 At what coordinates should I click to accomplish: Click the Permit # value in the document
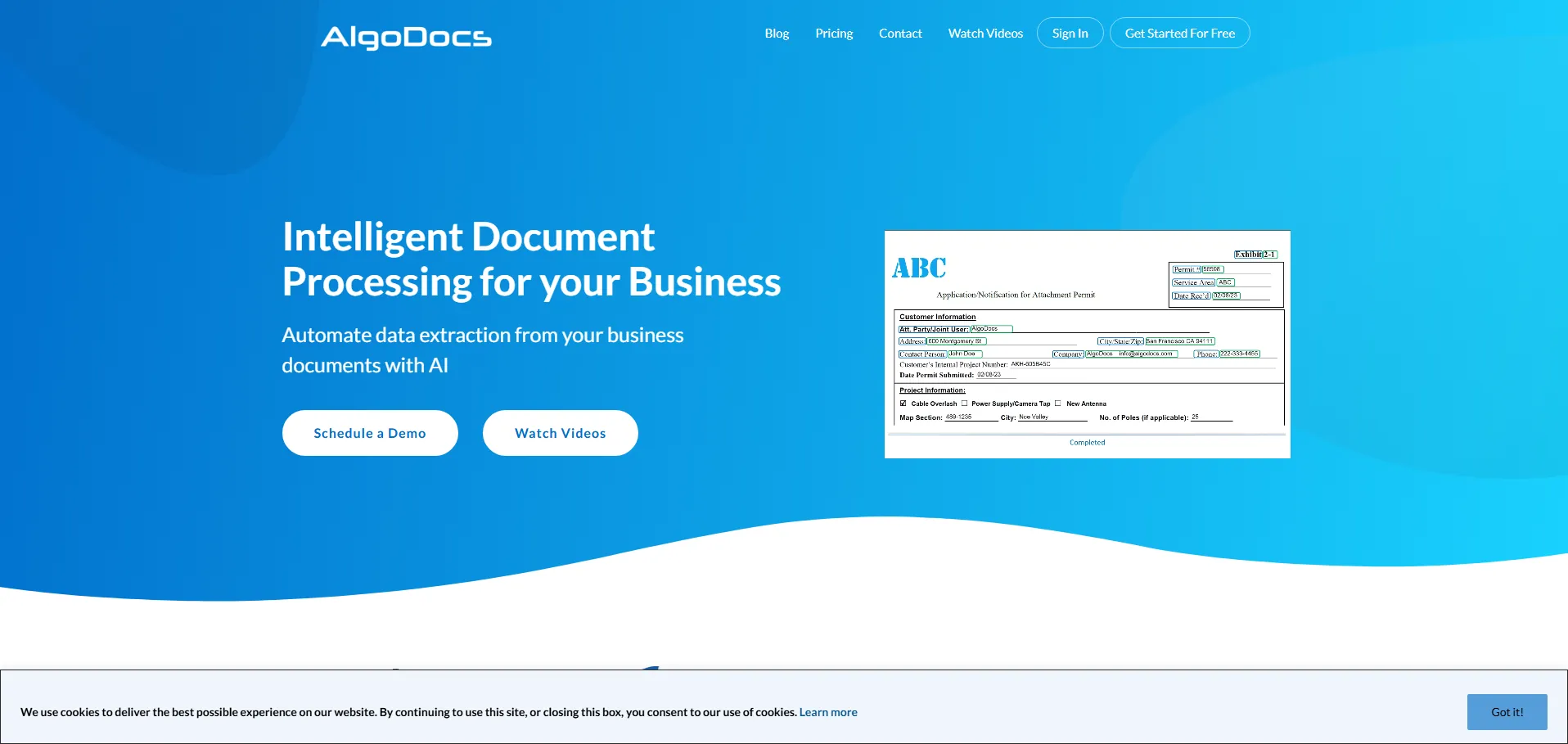point(1213,269)
